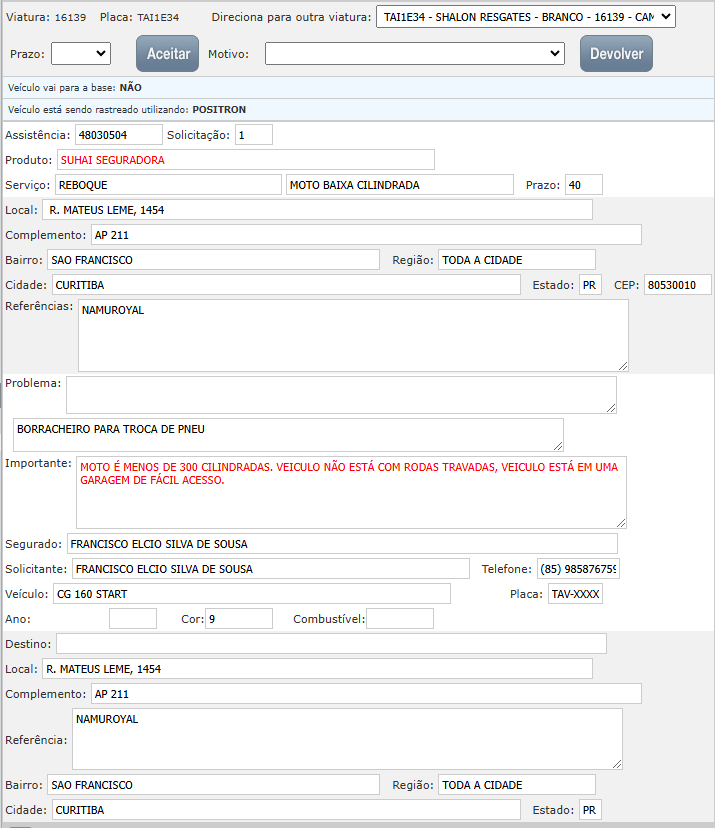Click the Aceitar button
Image resolution: width=720 pixels, height=828 pixels.
point(168,54)
